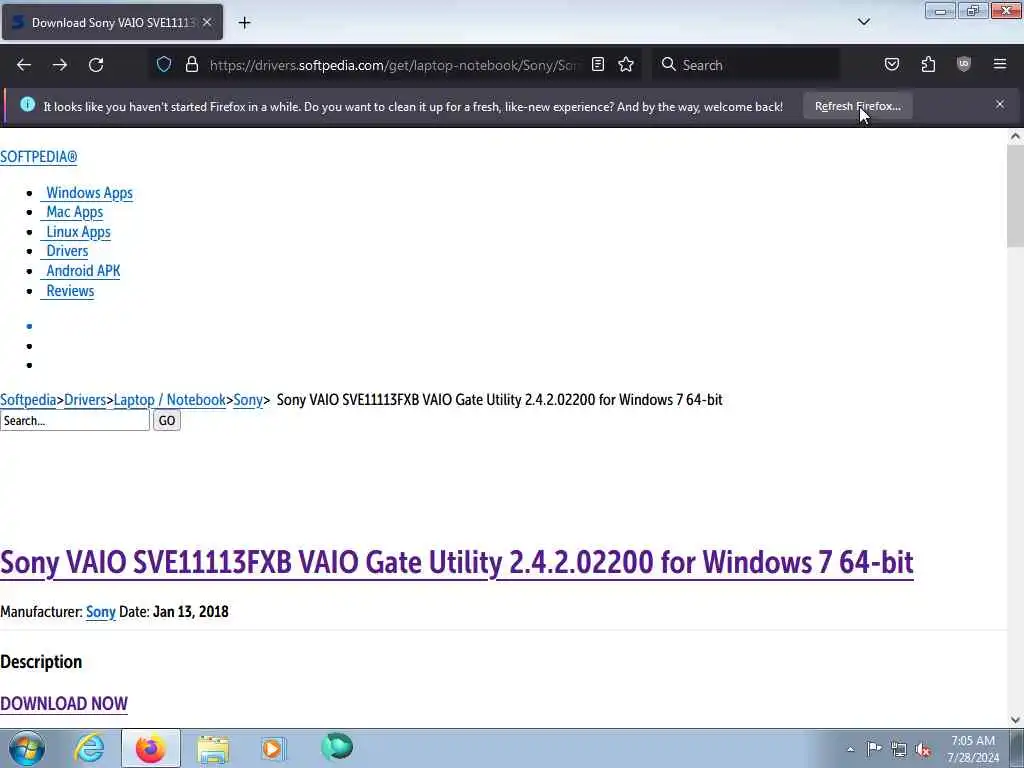
Task: Save the page to Pocket
Action: (x=891, y=64)
